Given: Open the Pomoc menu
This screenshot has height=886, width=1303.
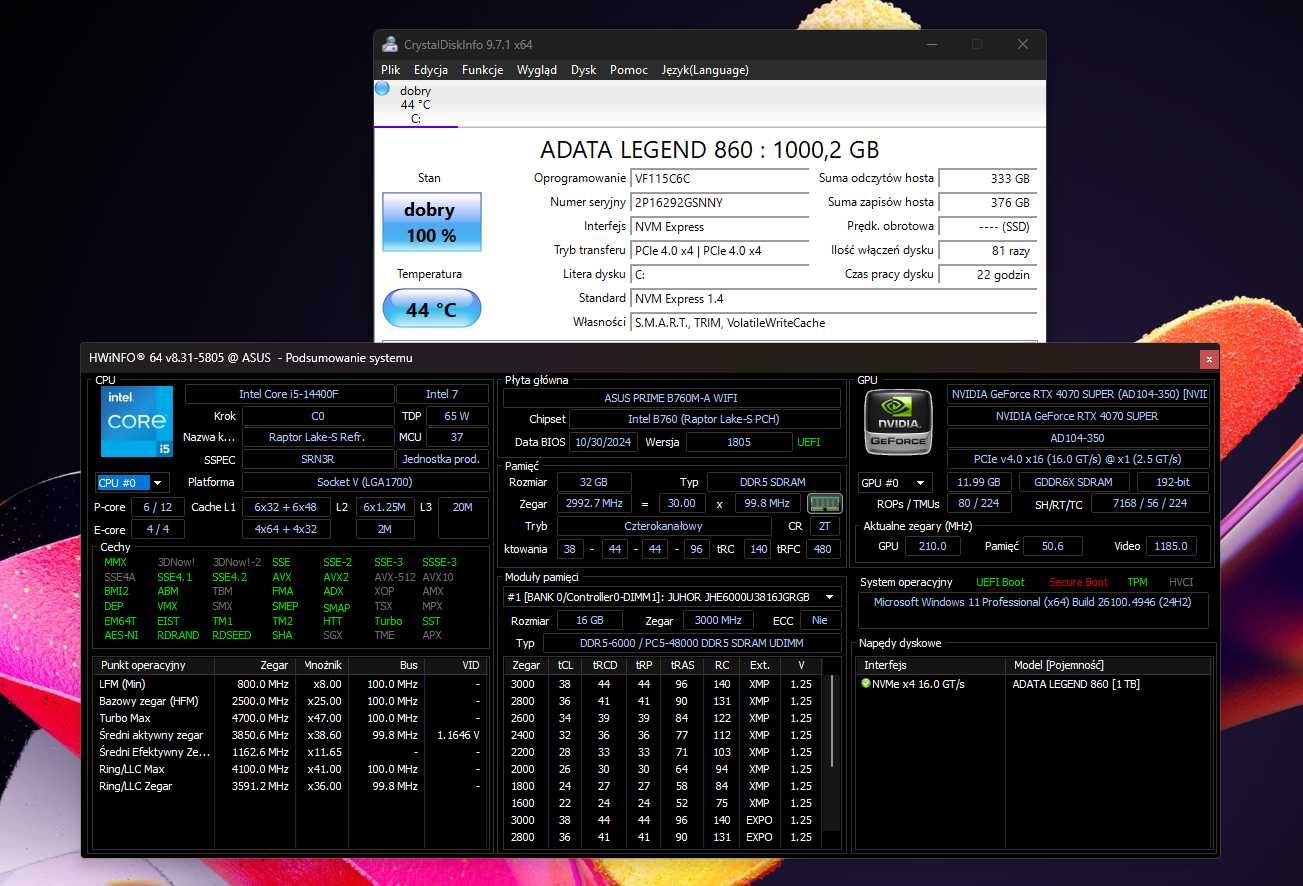Looking at the screenshot, I should tap(629, 70).
